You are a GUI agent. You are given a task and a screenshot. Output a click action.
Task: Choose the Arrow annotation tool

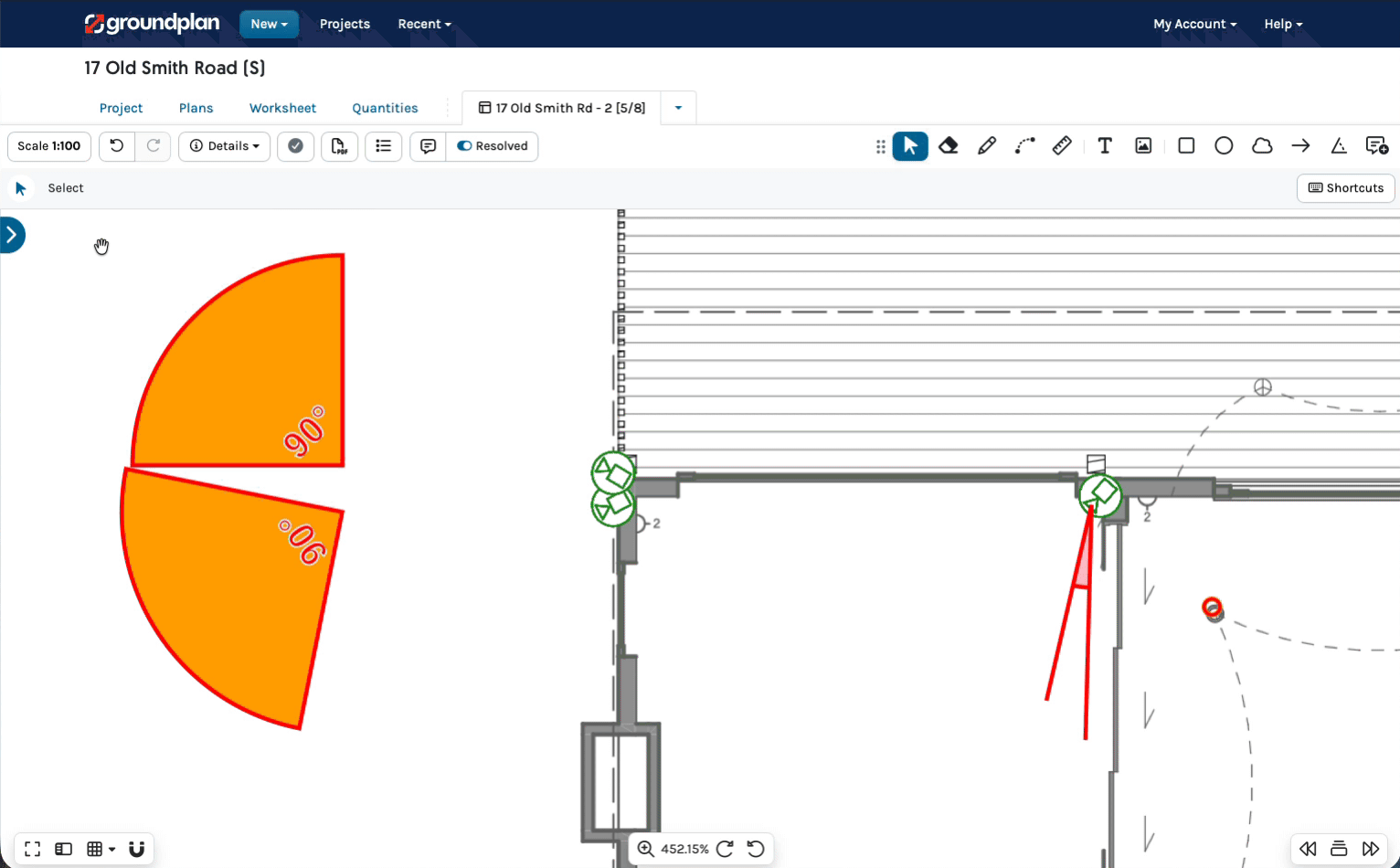1300,146
